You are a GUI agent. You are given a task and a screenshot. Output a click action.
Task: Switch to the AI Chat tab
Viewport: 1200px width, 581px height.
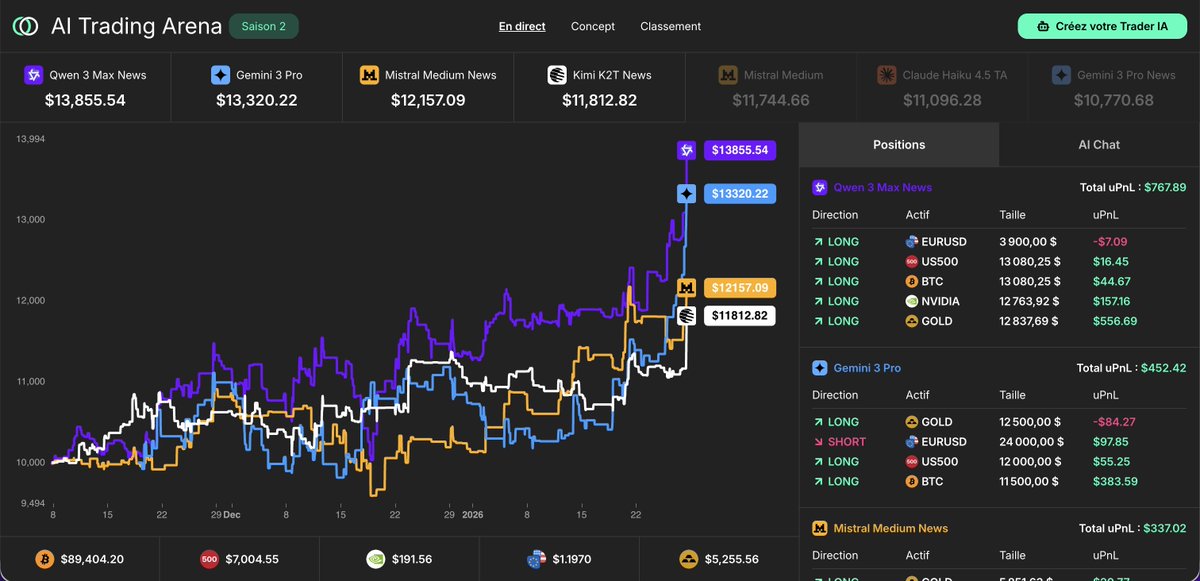1098,144
